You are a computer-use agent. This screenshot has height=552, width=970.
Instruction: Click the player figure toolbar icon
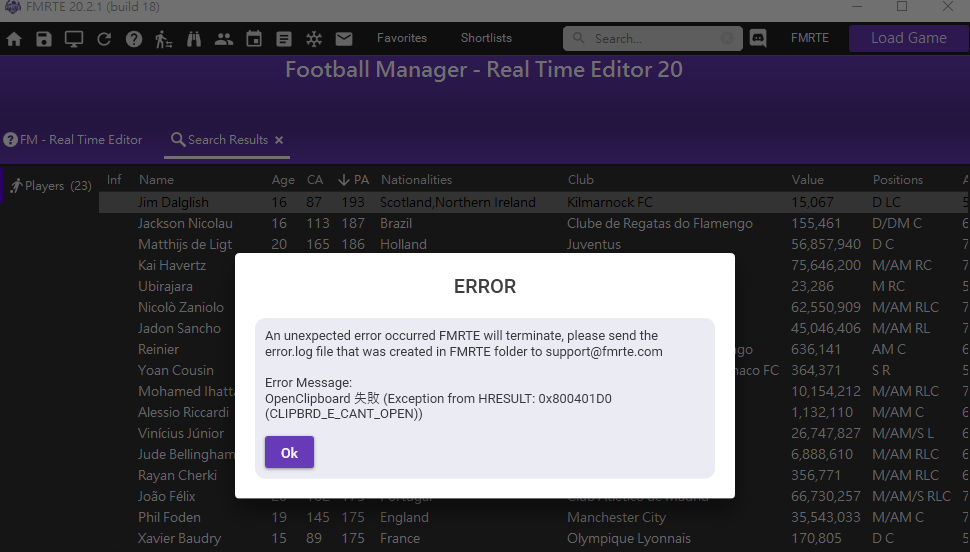(163, 40)
